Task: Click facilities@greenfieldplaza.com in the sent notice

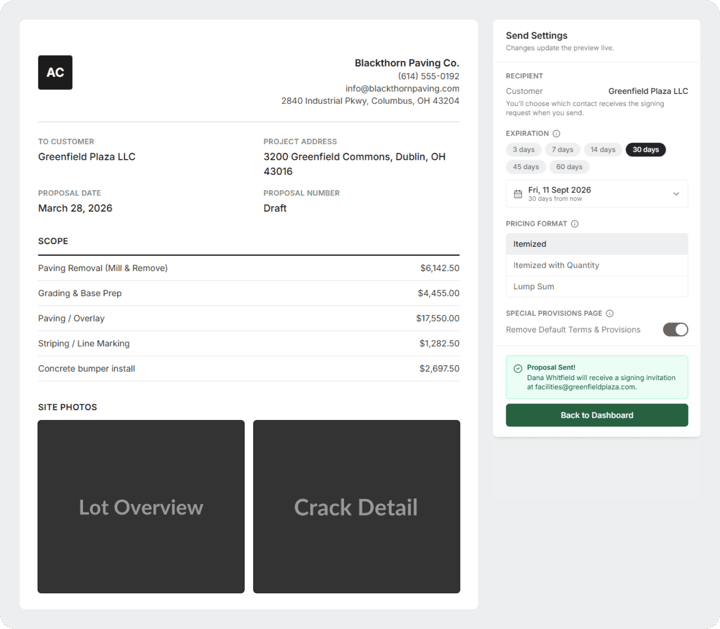Action: (585, 387)
